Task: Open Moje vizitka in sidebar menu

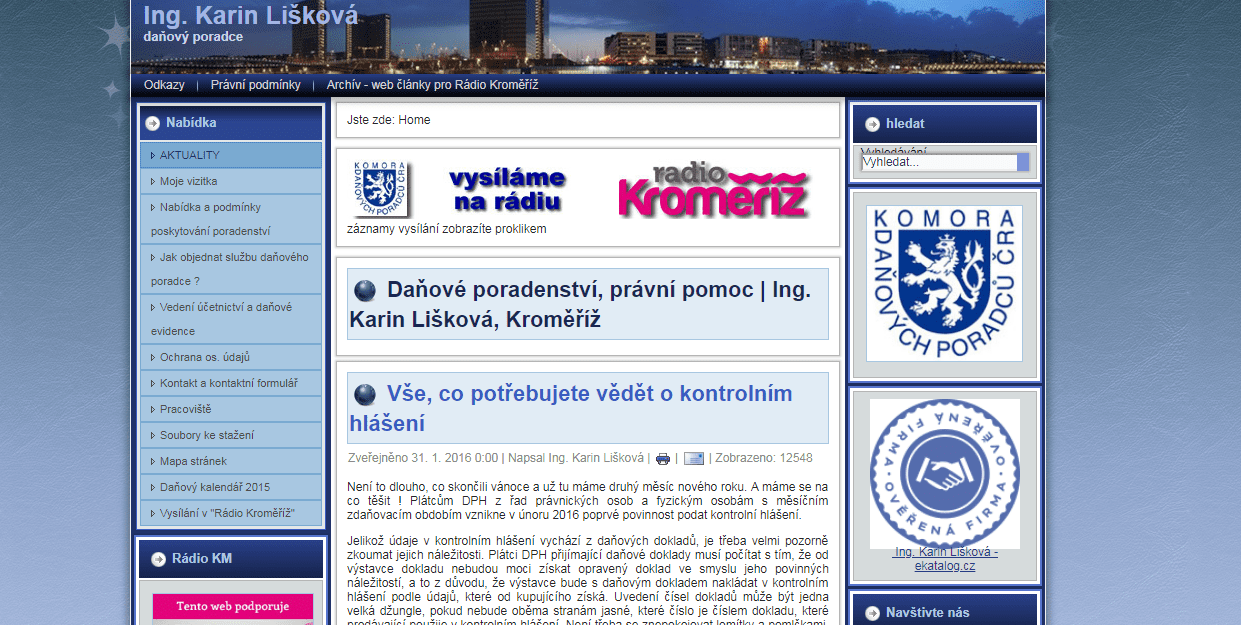Action: tap(188, 181)
